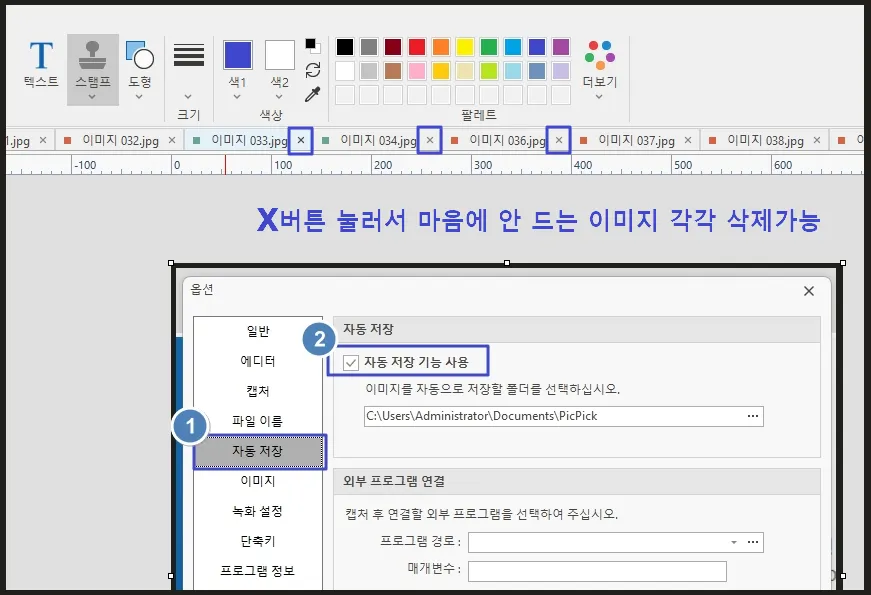
Task: Expand the 색1 dropdown chevron
Action: point(237,97)
